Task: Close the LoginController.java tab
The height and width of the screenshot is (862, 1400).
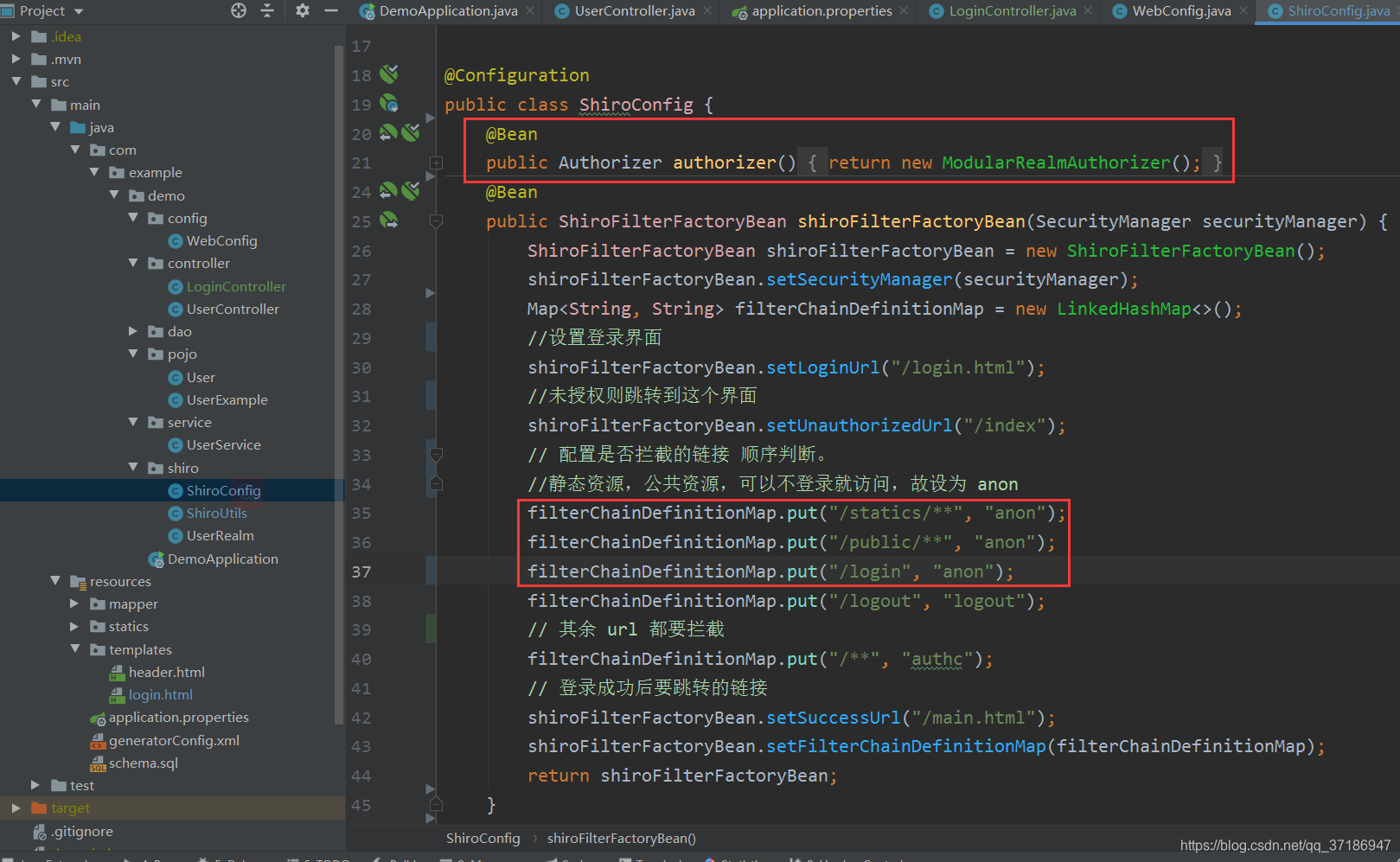Action: [x=1088, y=10]
